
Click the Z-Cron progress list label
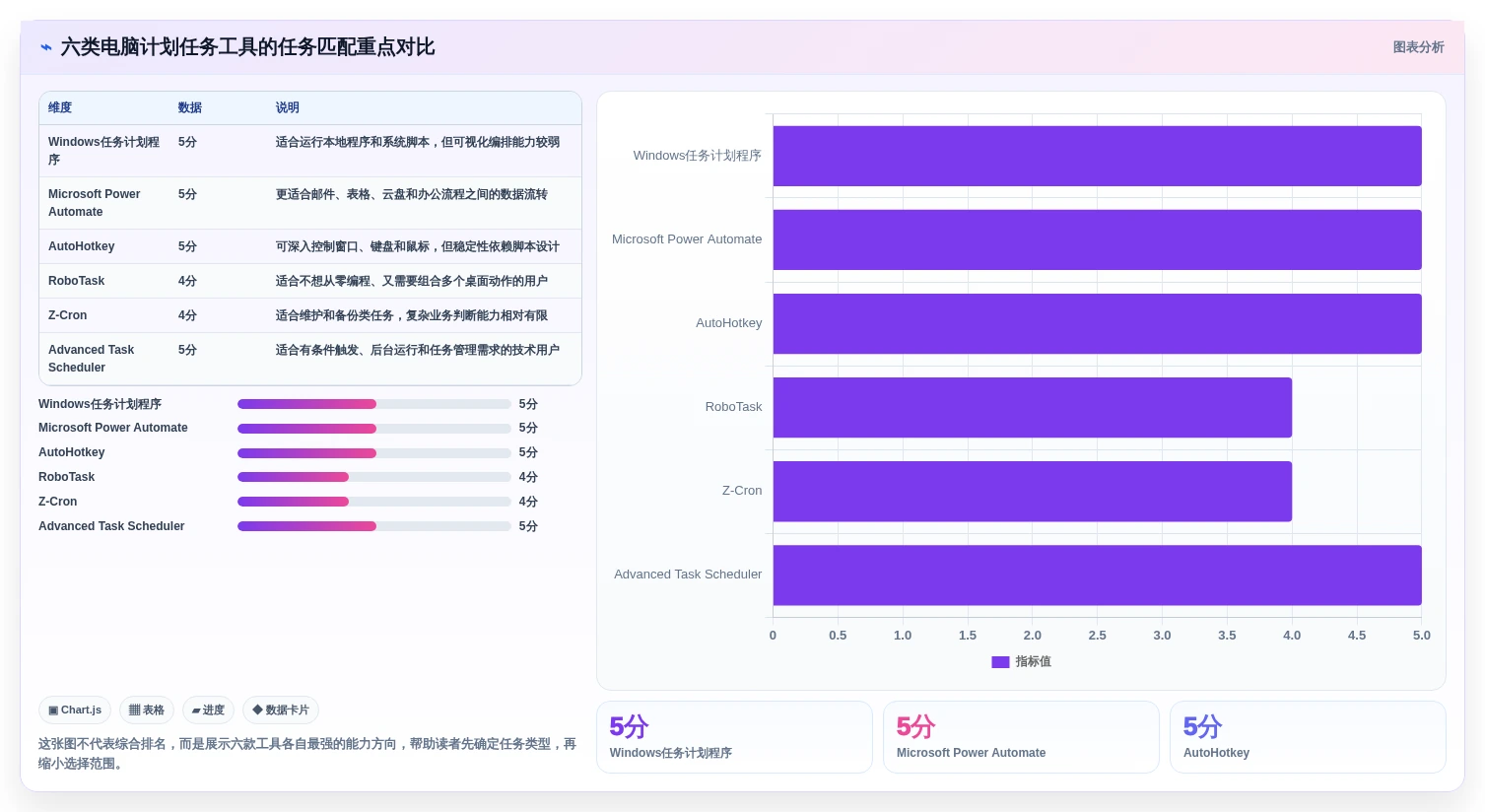click(x=58, y=502)
